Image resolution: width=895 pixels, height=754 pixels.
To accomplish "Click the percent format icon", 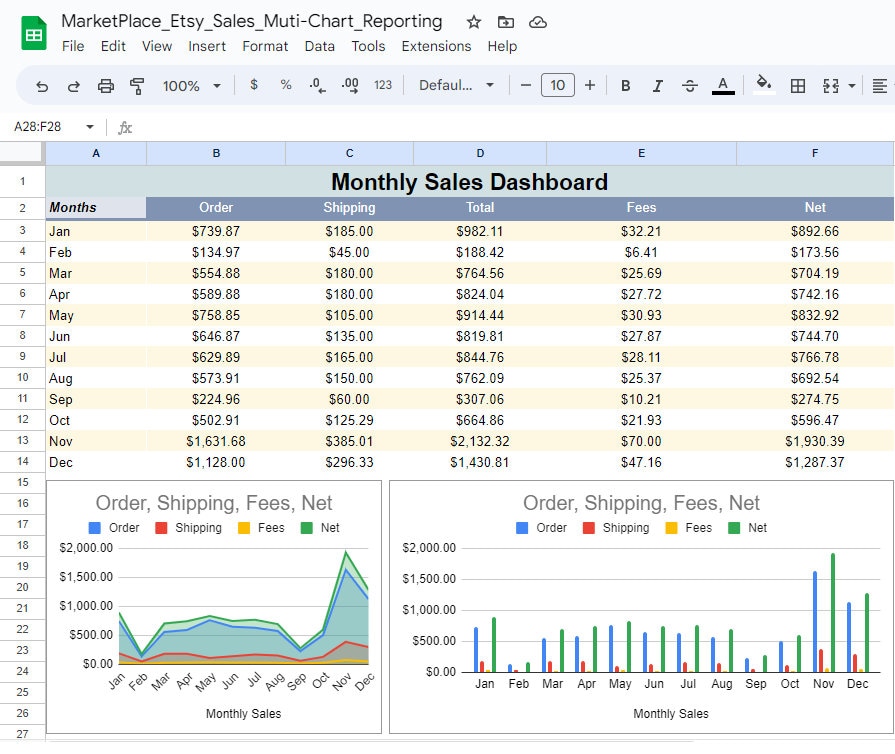I will [286, 86].
